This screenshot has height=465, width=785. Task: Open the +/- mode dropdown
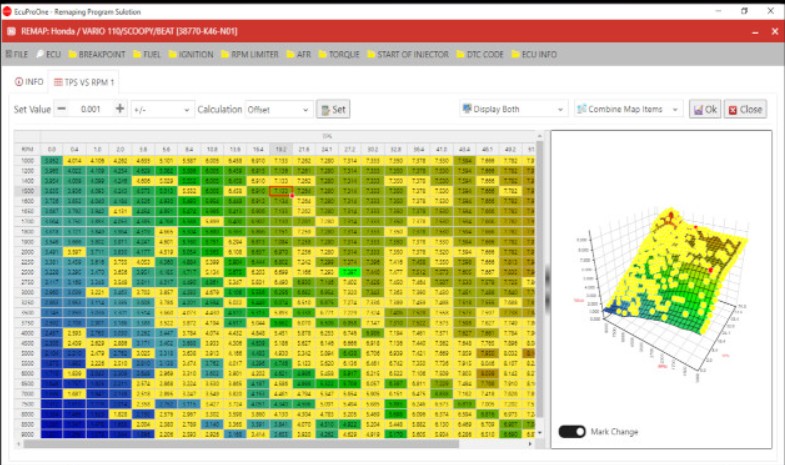(x=162, y=110)
